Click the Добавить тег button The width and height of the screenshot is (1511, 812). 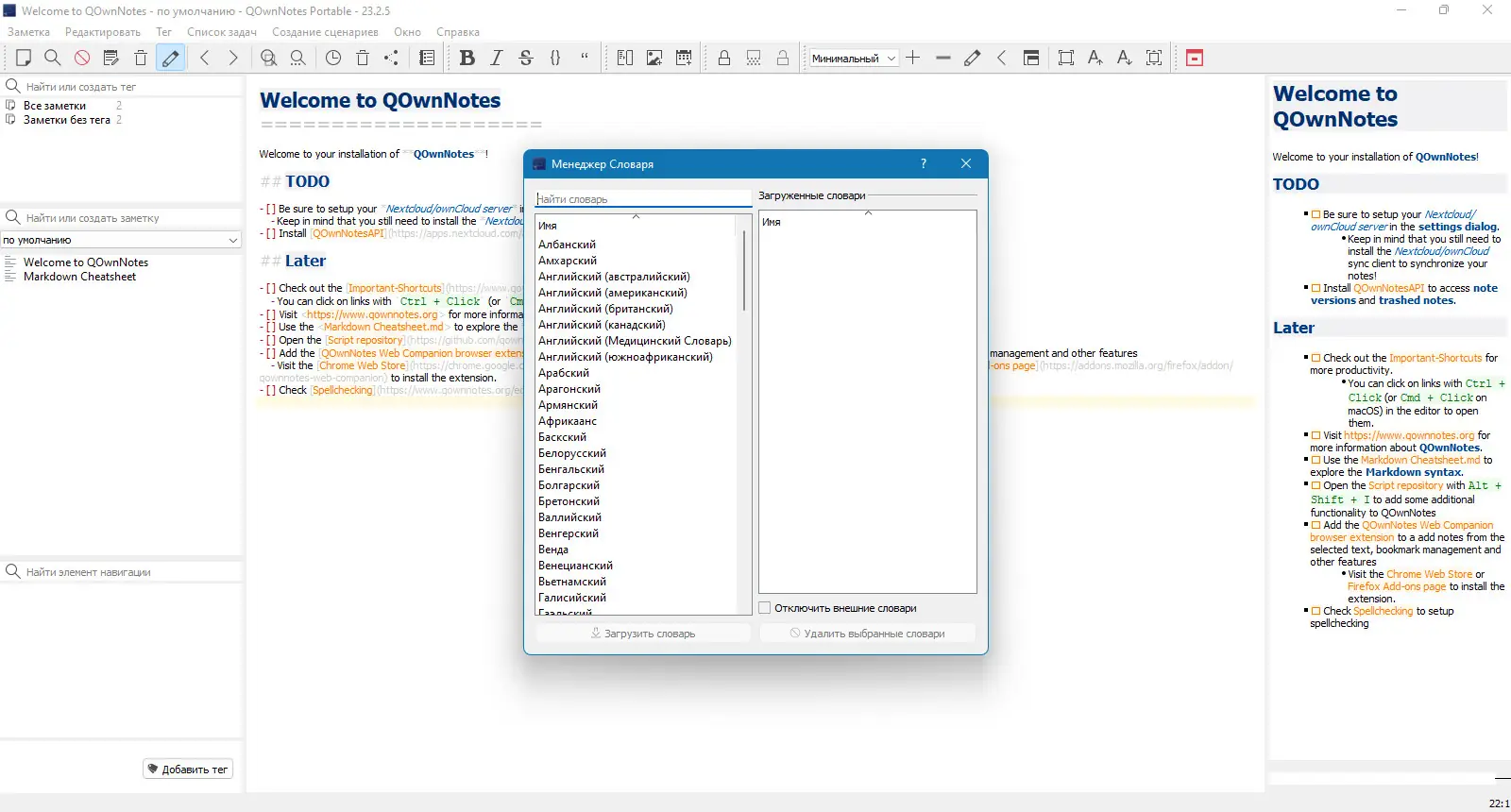click(188, 770)
